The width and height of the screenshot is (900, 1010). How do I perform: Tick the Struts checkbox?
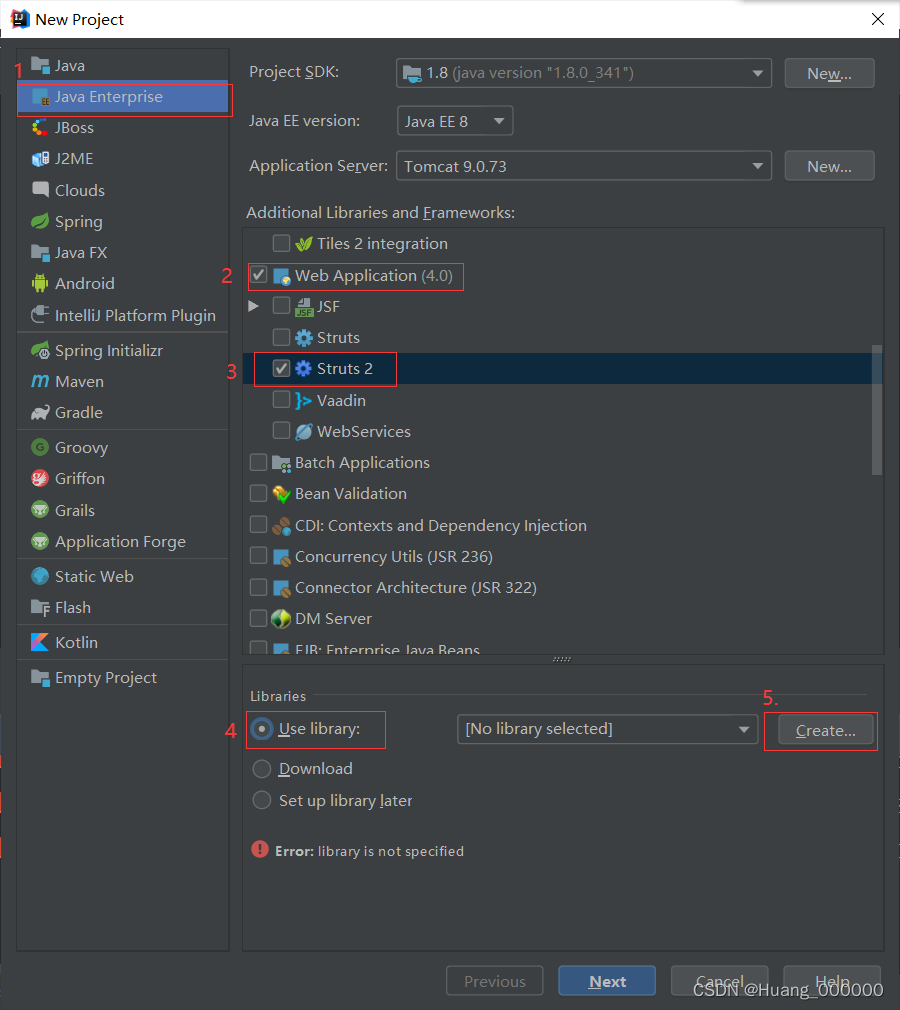[x=281, y=337]
